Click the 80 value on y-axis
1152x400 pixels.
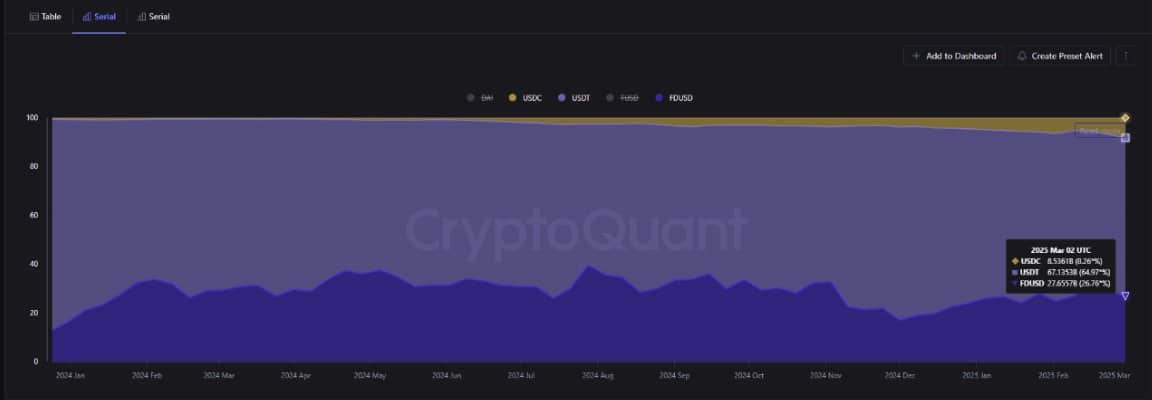pos(33,166)
